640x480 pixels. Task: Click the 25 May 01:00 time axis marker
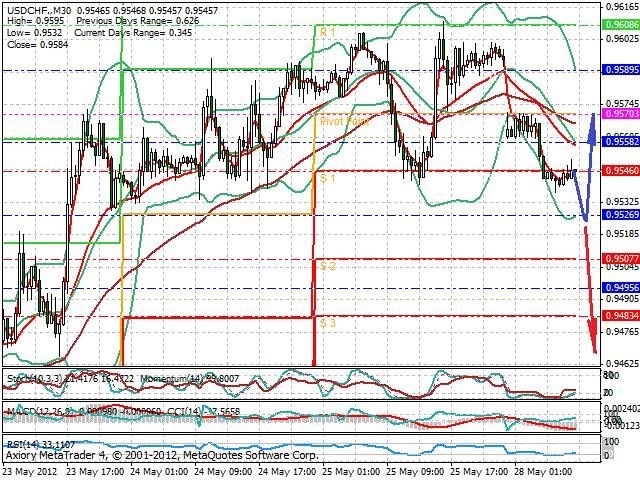[350, 471]
